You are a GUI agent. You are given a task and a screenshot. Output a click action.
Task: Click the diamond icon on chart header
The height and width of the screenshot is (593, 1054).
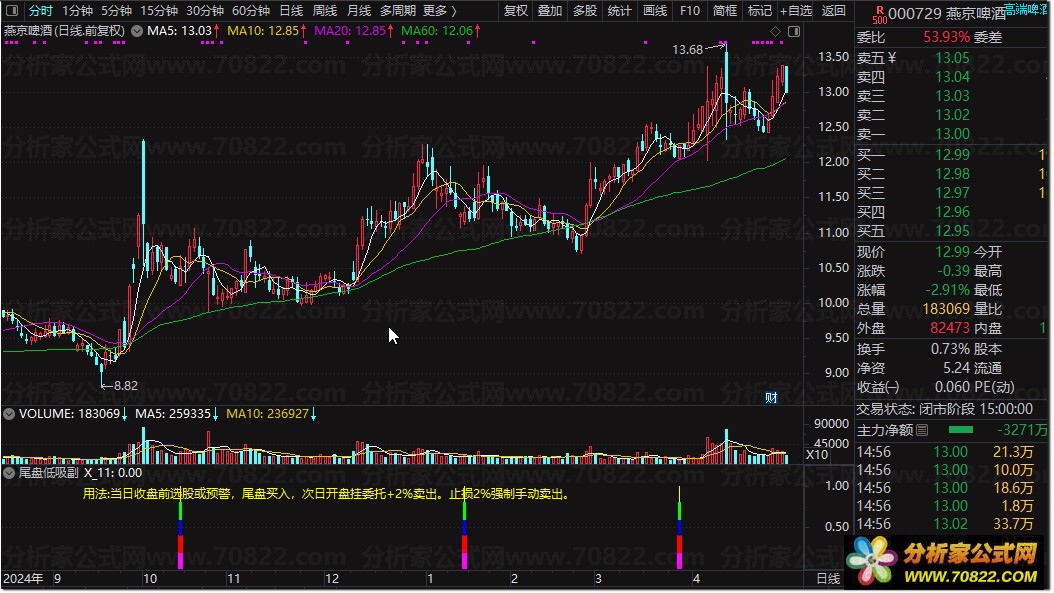775,32
